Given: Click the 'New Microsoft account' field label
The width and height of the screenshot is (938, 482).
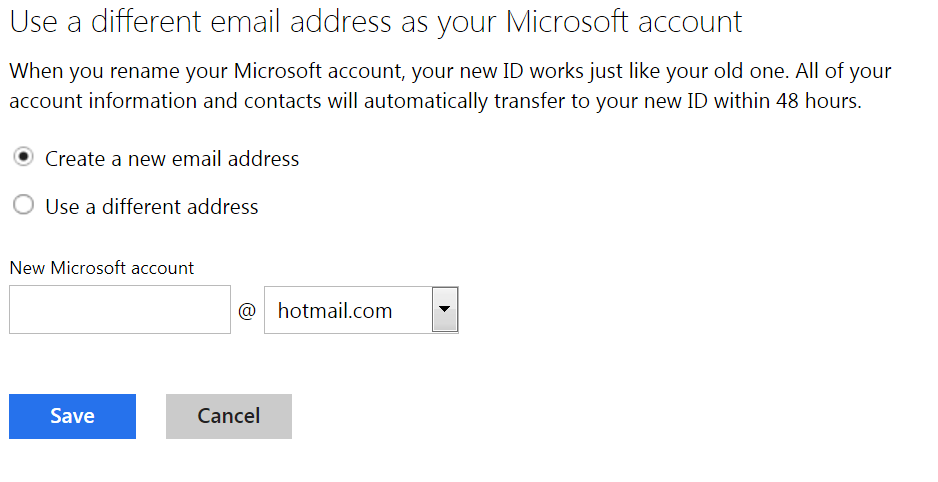Looking at the screenshot, I should (102, 267).
